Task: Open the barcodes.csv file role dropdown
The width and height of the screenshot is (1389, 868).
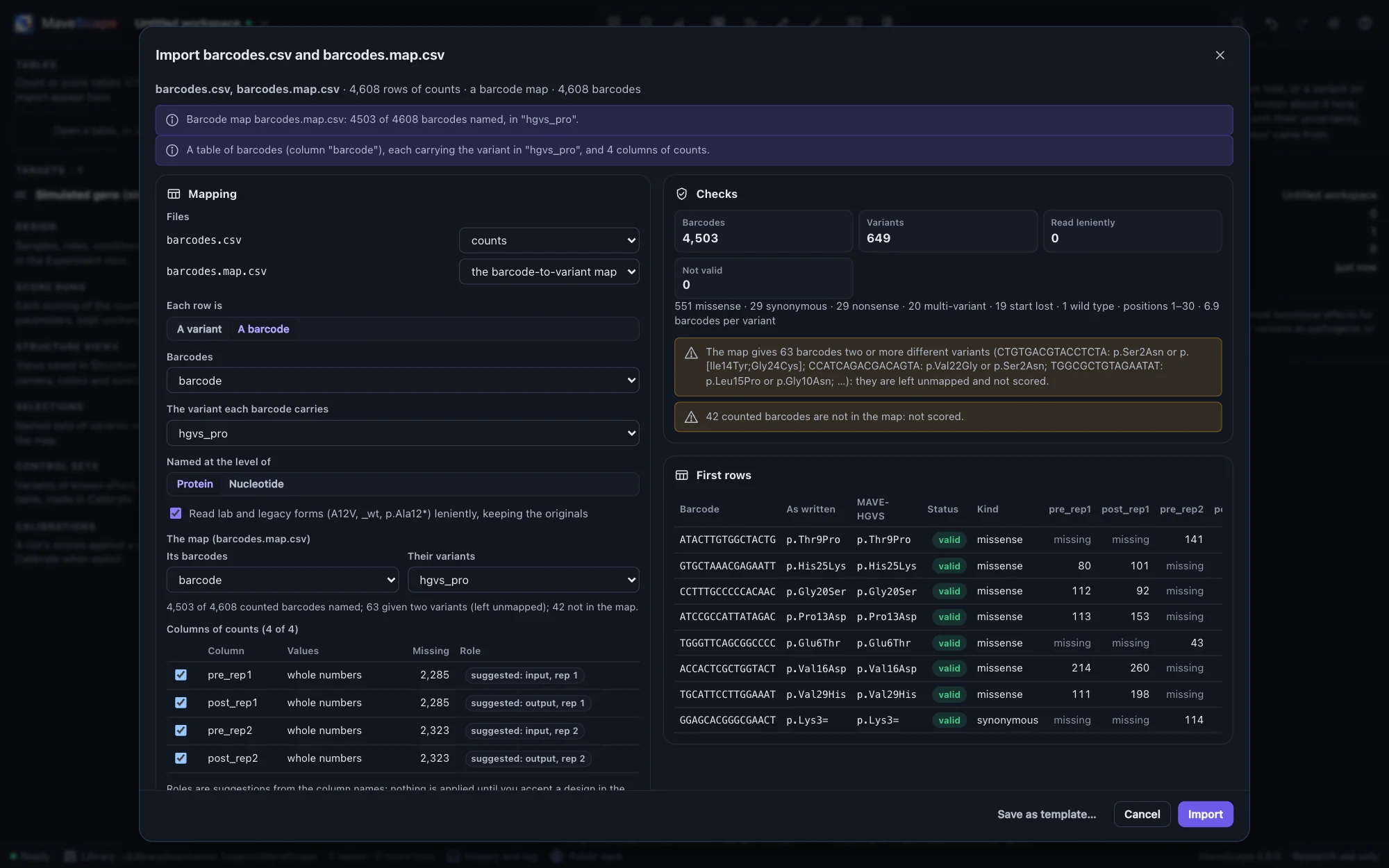Action: pyautogui.click(x=549, y=240)
